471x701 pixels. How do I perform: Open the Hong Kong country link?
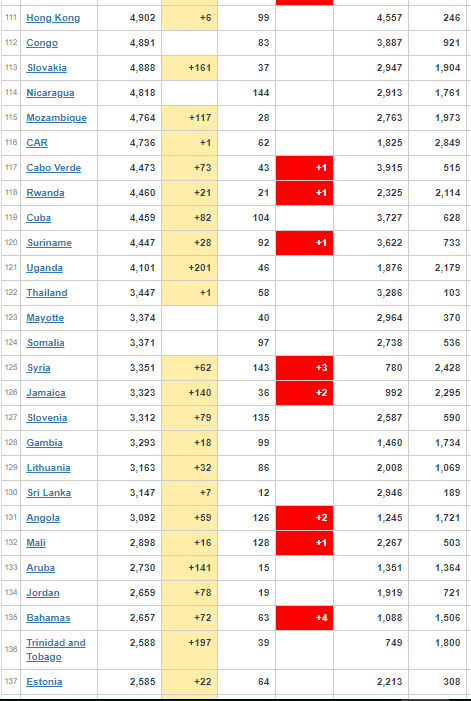[x=53, y=18]
